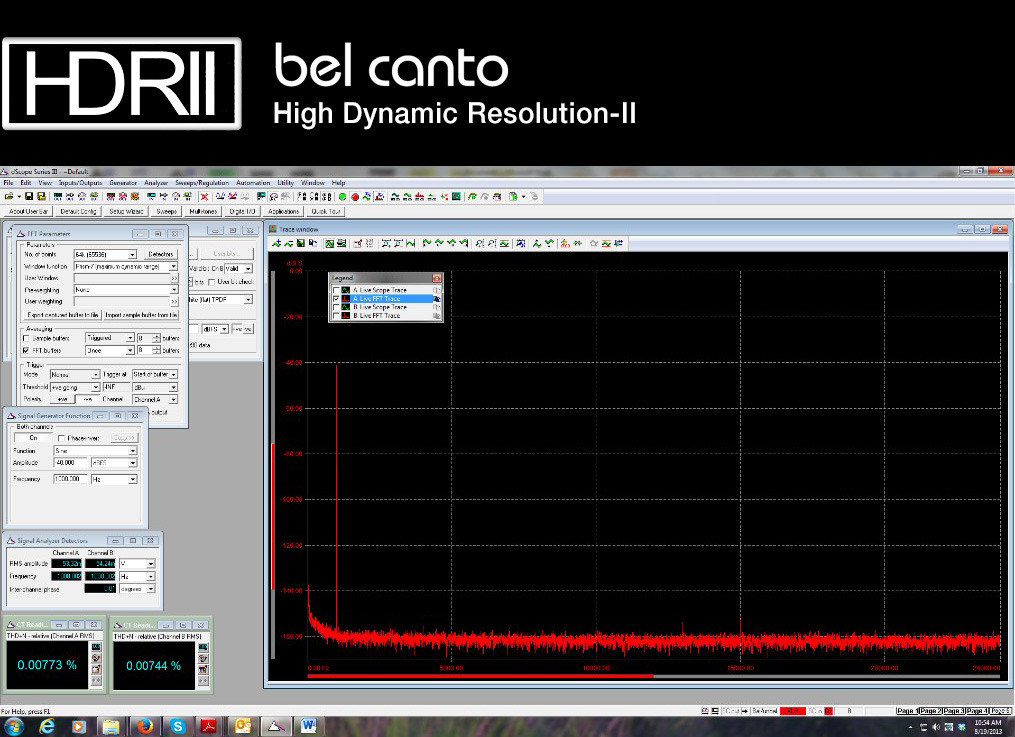Open the Preweighting dropdown

point(173,290)
